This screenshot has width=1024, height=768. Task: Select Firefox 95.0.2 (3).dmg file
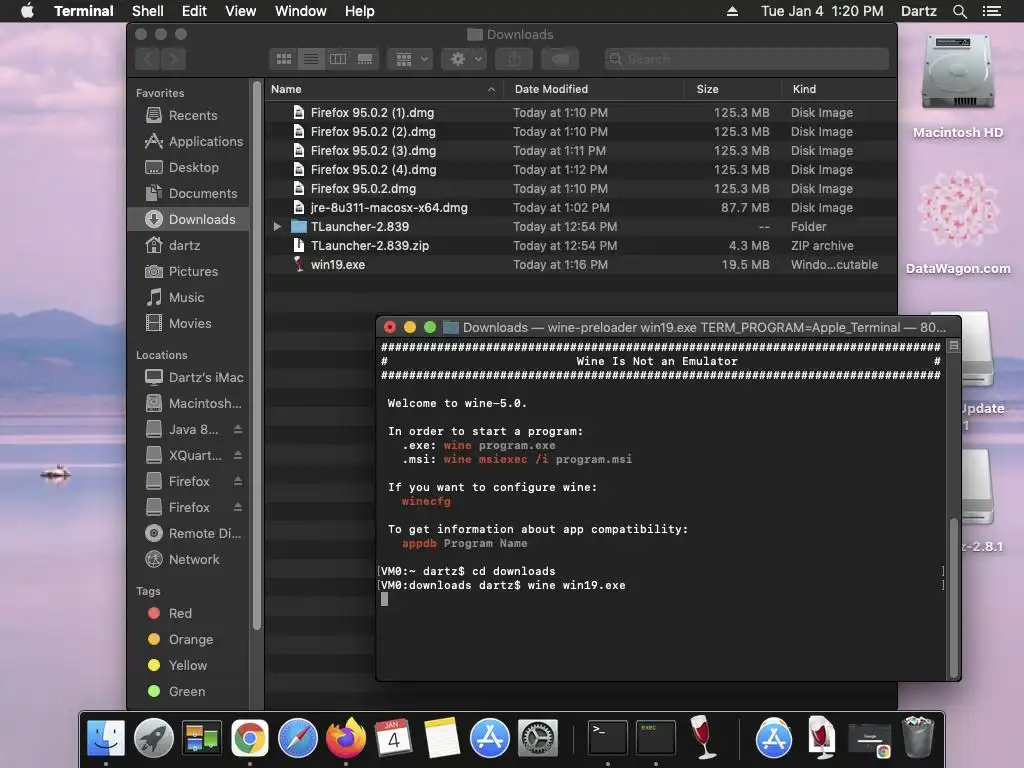pos(581,150)
